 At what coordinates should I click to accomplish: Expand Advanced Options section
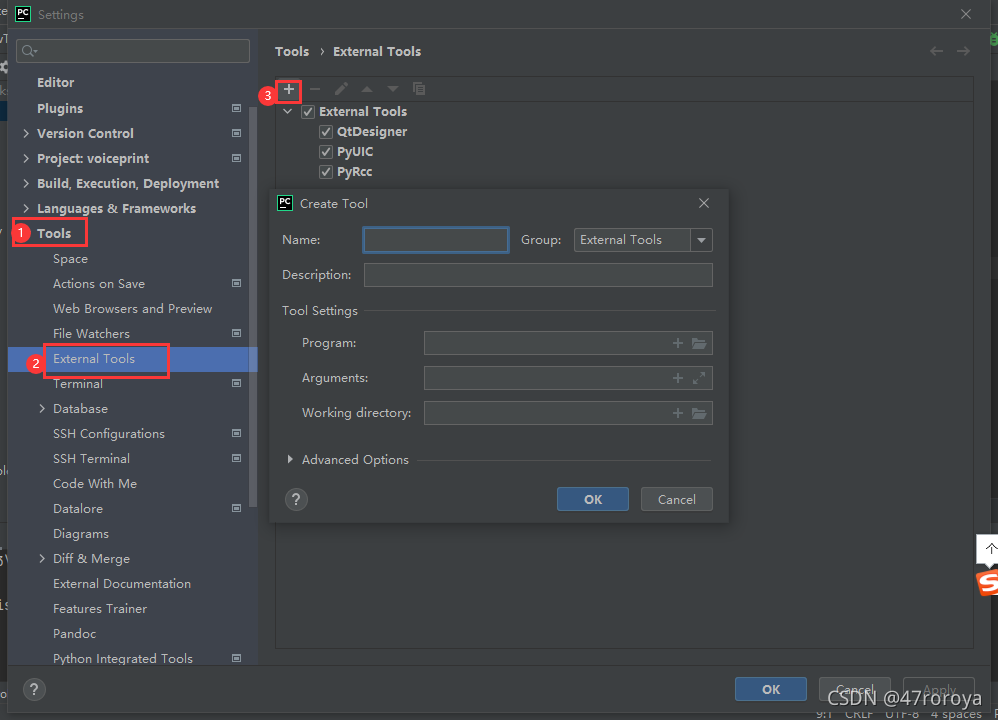coord(290,459)
